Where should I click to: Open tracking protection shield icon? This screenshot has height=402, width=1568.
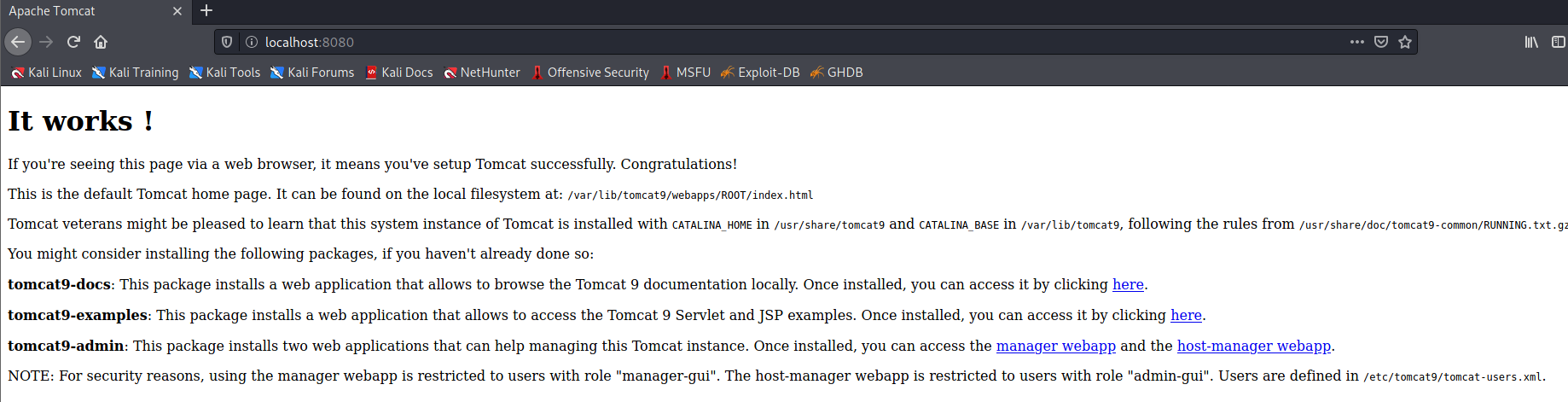pos(227,42)
